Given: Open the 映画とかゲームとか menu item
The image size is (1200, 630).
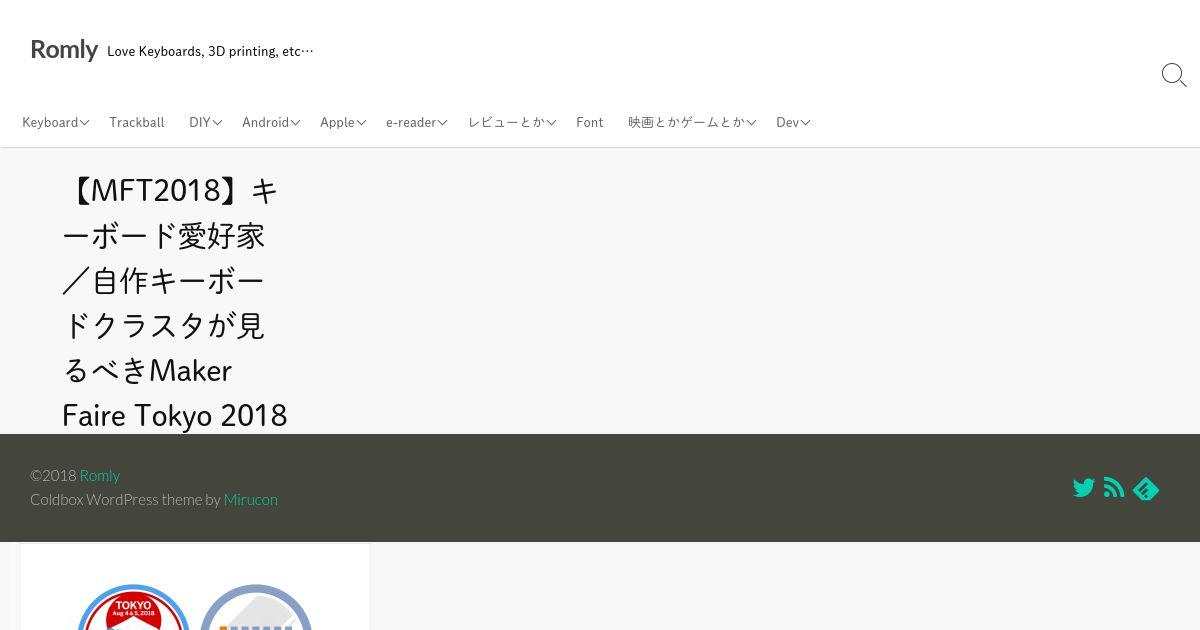Looking at the screenshot, I should [687, 122].
